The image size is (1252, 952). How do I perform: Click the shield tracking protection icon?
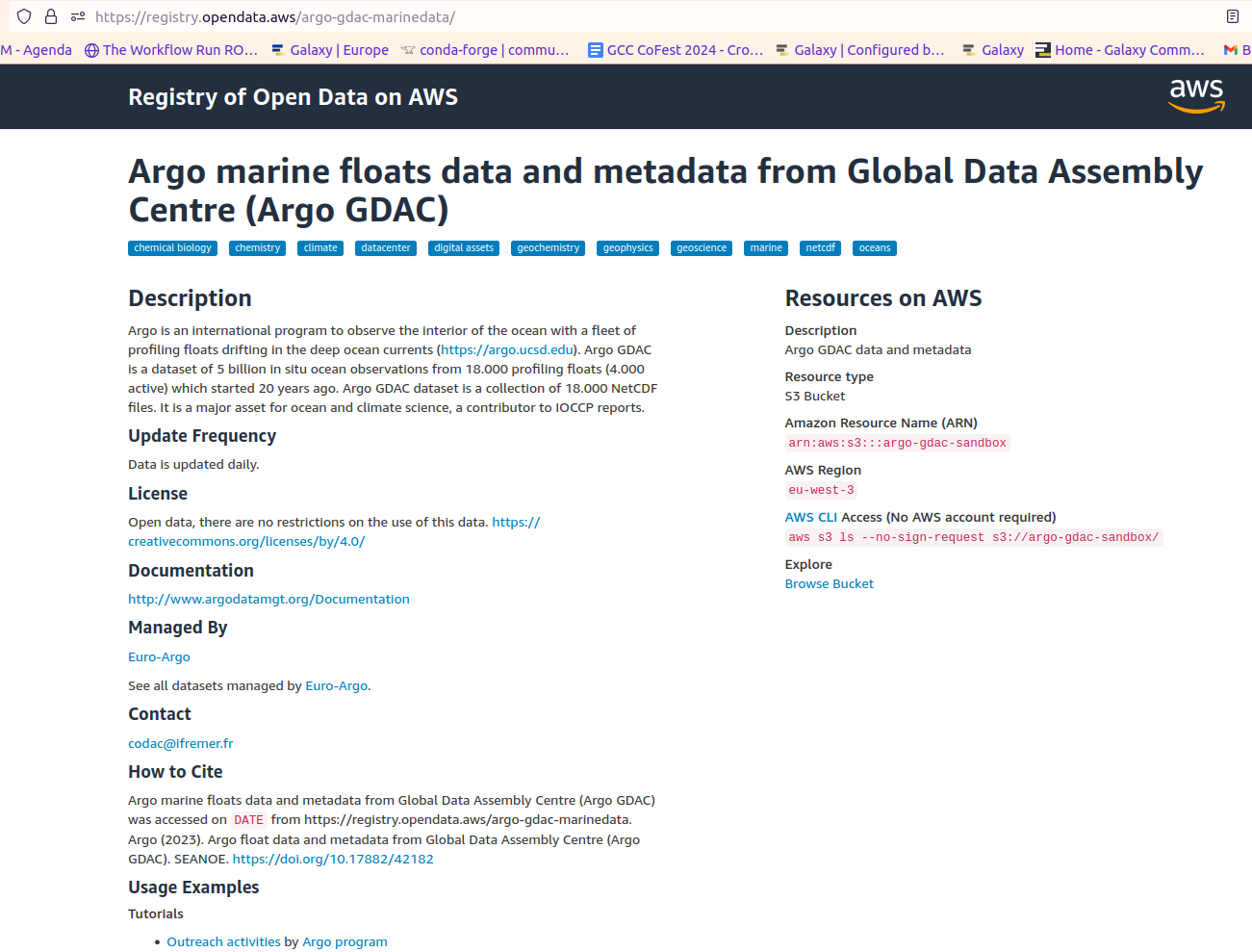coord(24,16)
